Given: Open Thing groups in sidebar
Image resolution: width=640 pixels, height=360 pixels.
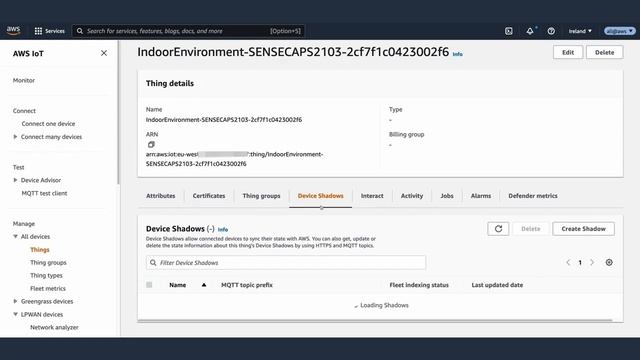Looking at the screenshot, I should (48, 262).
